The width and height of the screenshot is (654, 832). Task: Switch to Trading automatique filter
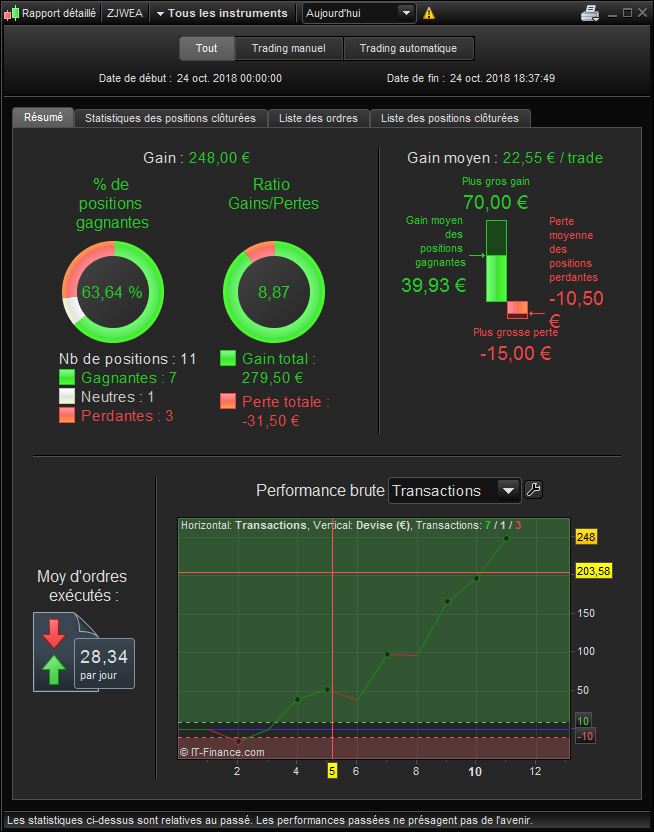point(408,48)
